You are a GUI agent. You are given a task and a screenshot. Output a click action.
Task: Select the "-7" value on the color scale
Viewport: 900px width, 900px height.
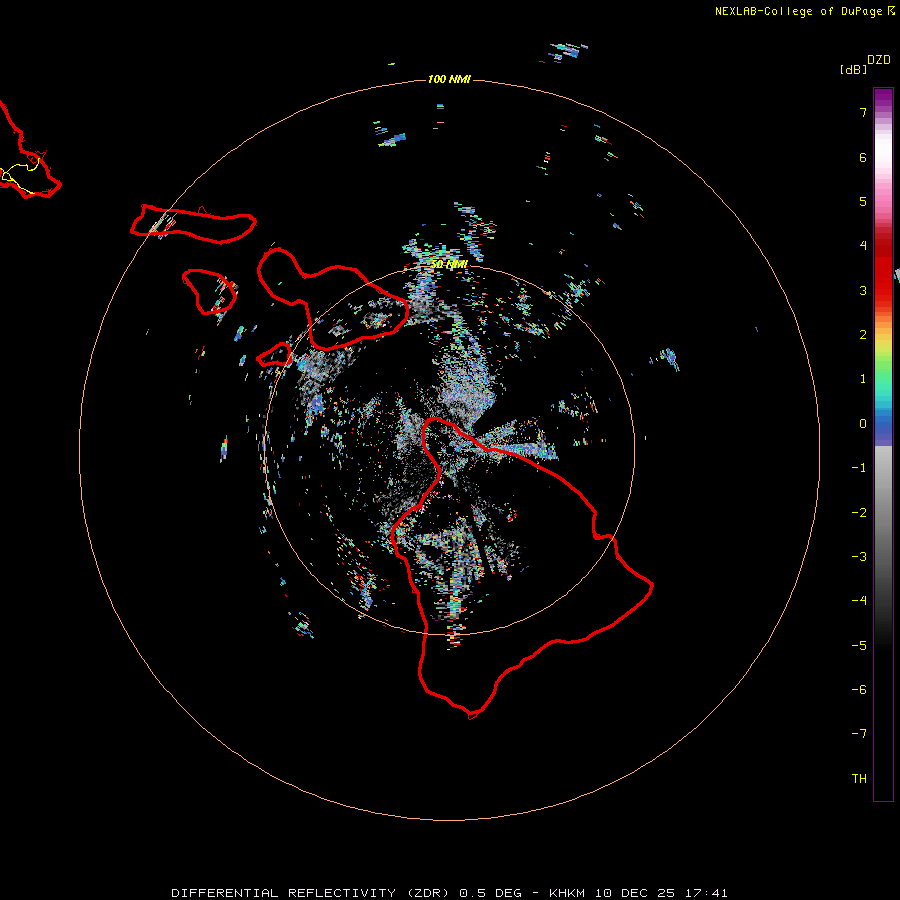(859, 734)
